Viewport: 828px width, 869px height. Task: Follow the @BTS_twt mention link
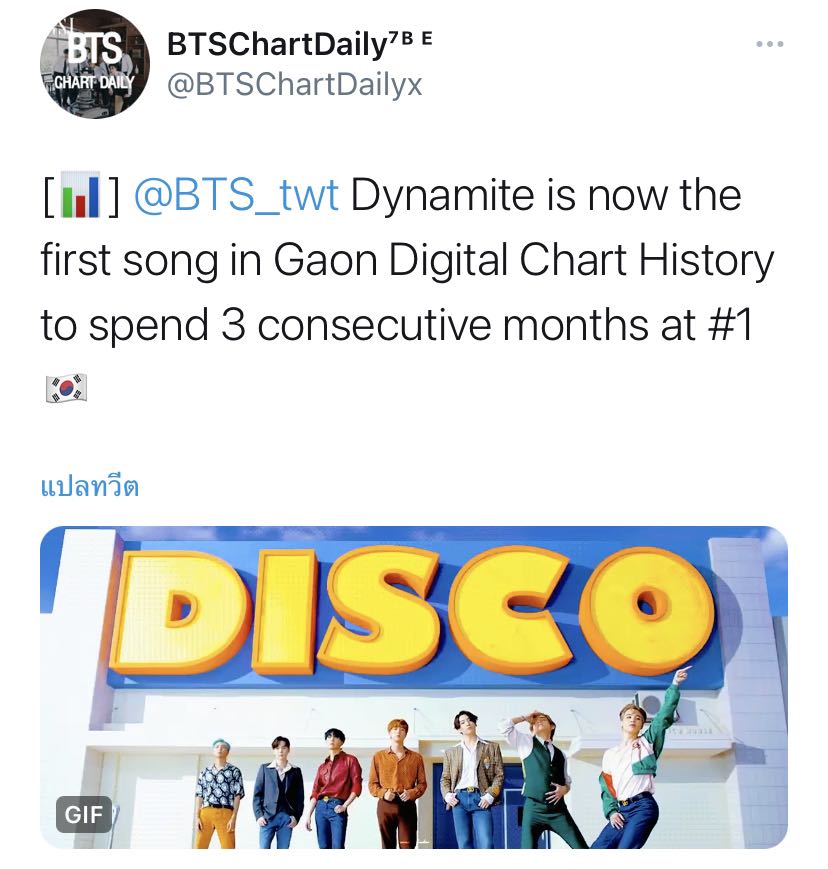click(x=236, y=196)
